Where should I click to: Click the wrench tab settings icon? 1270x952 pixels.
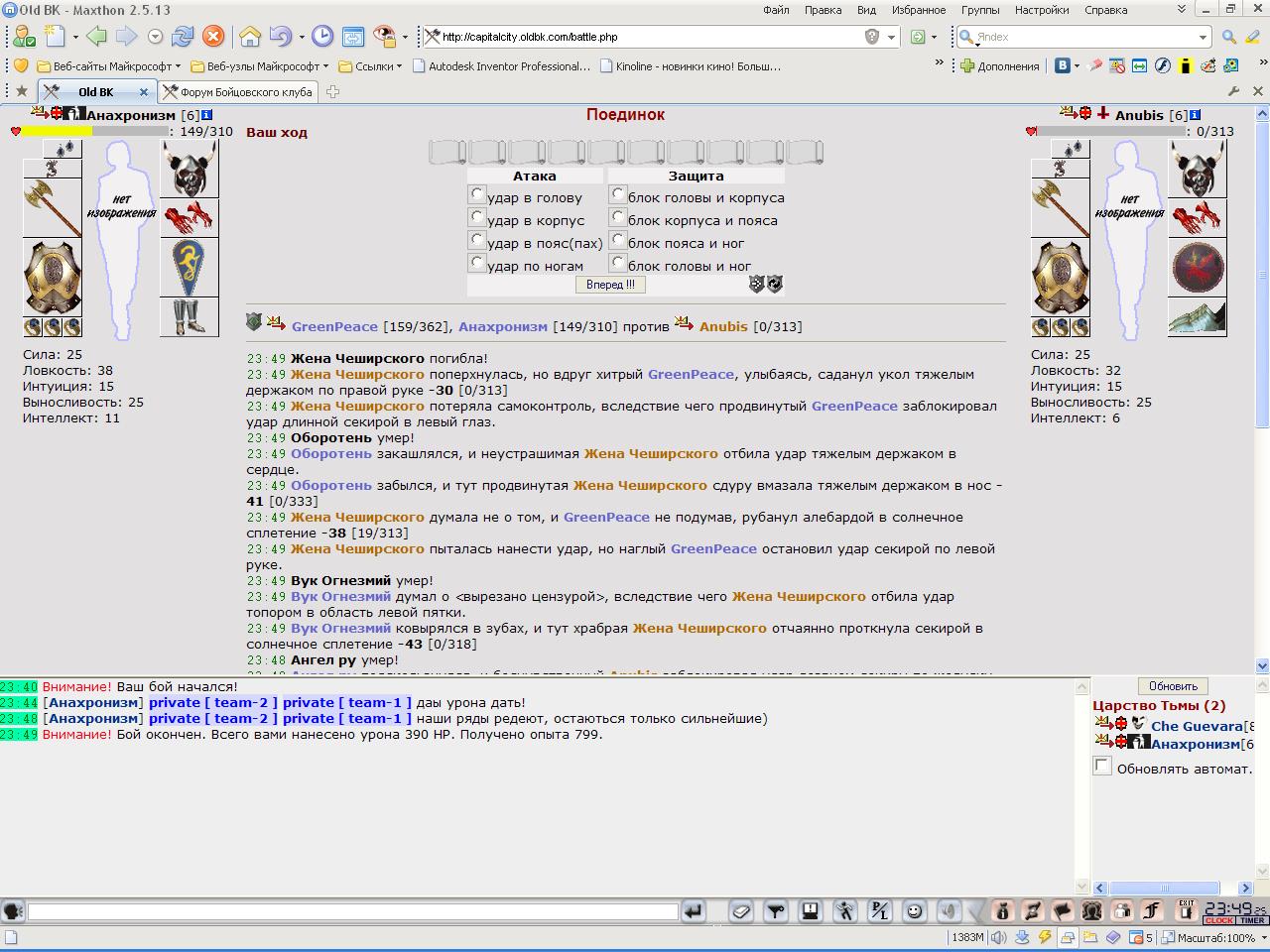coord(1234,91)
